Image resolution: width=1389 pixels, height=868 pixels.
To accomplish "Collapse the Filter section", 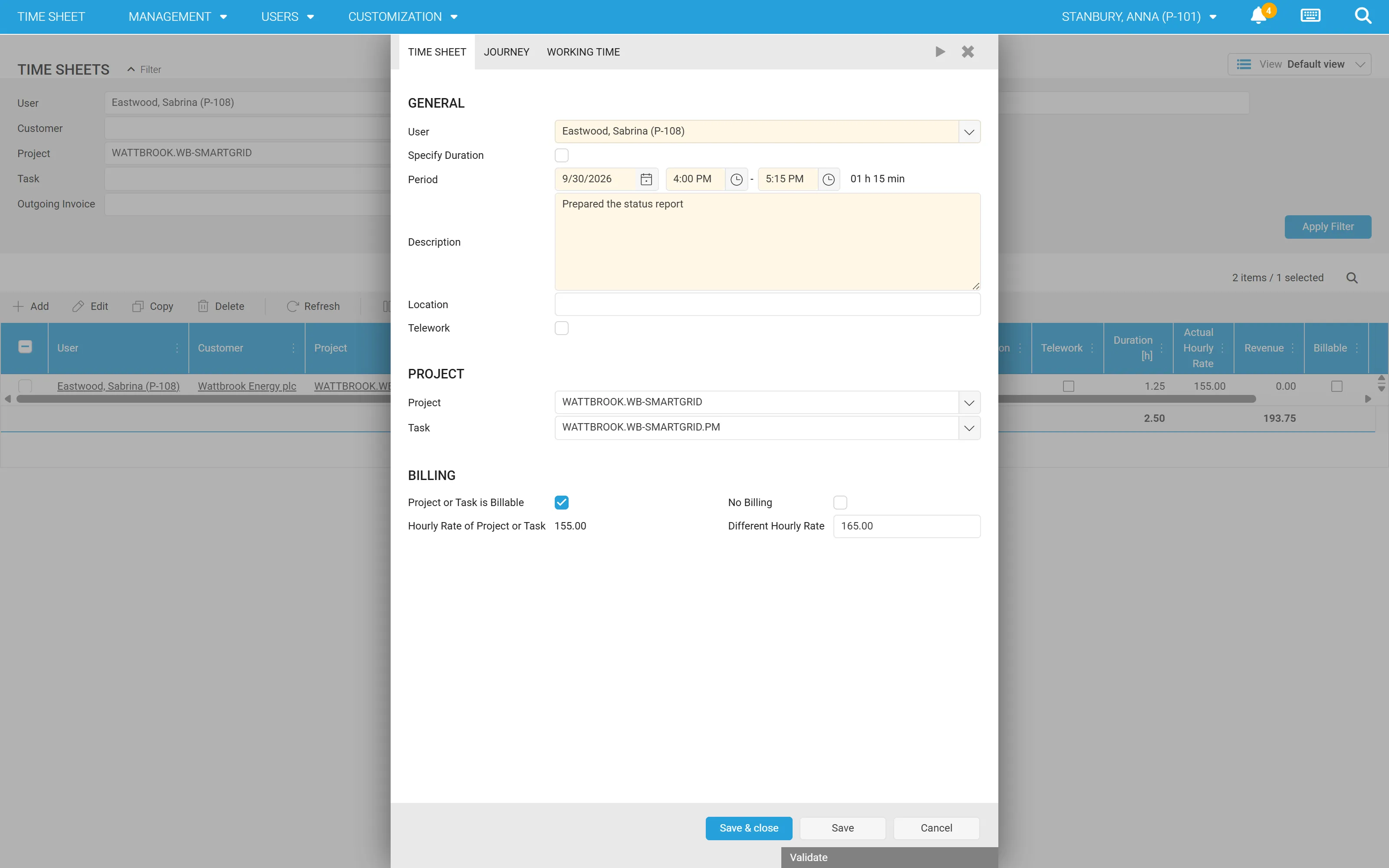I will pyautogui.click(x=144, y=69).
